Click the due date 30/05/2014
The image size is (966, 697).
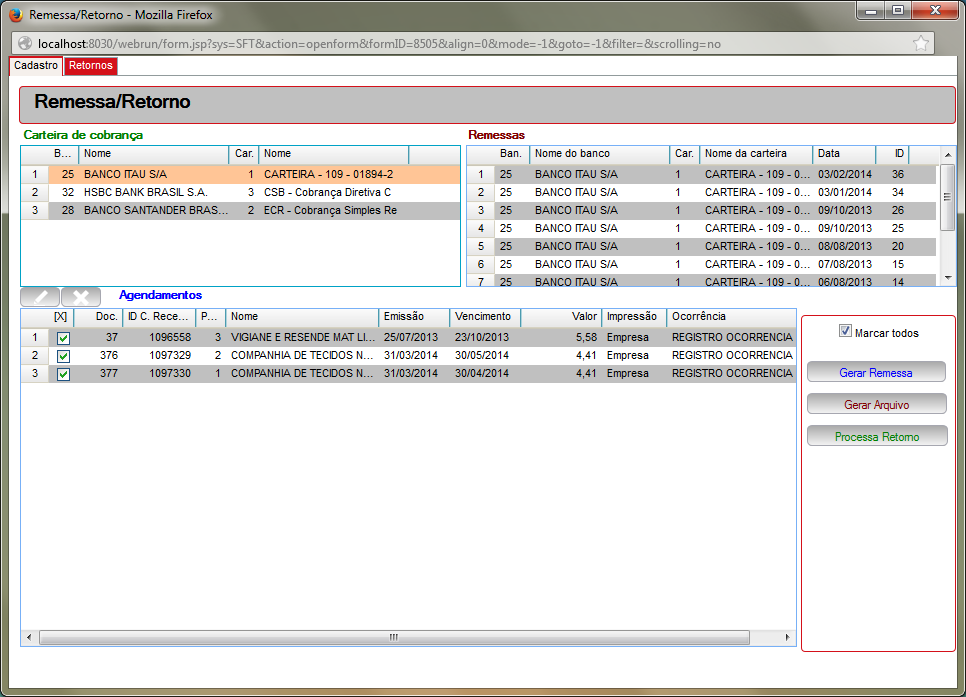[482, 356]
